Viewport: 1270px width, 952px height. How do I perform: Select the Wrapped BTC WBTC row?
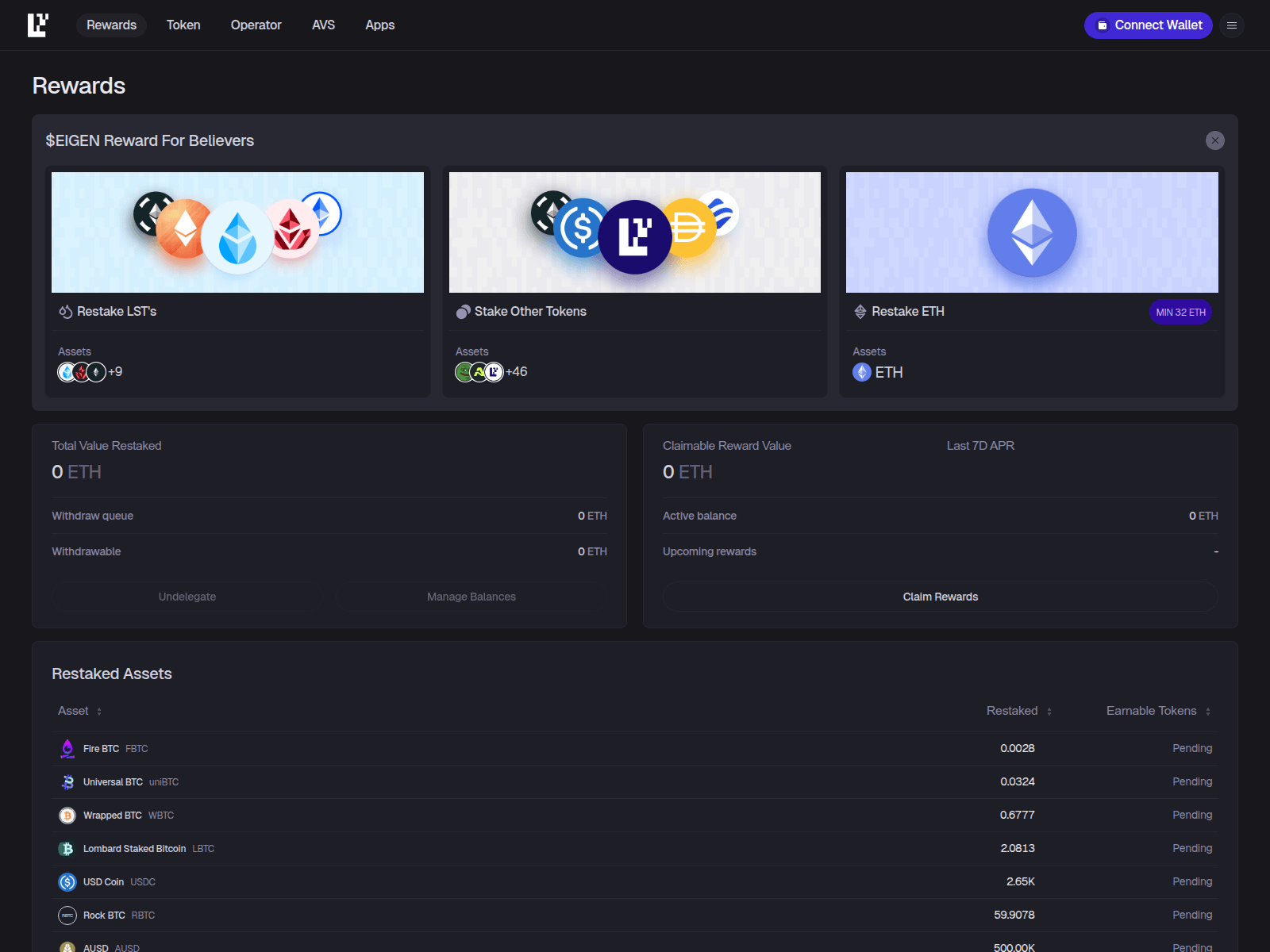(635, 816)
